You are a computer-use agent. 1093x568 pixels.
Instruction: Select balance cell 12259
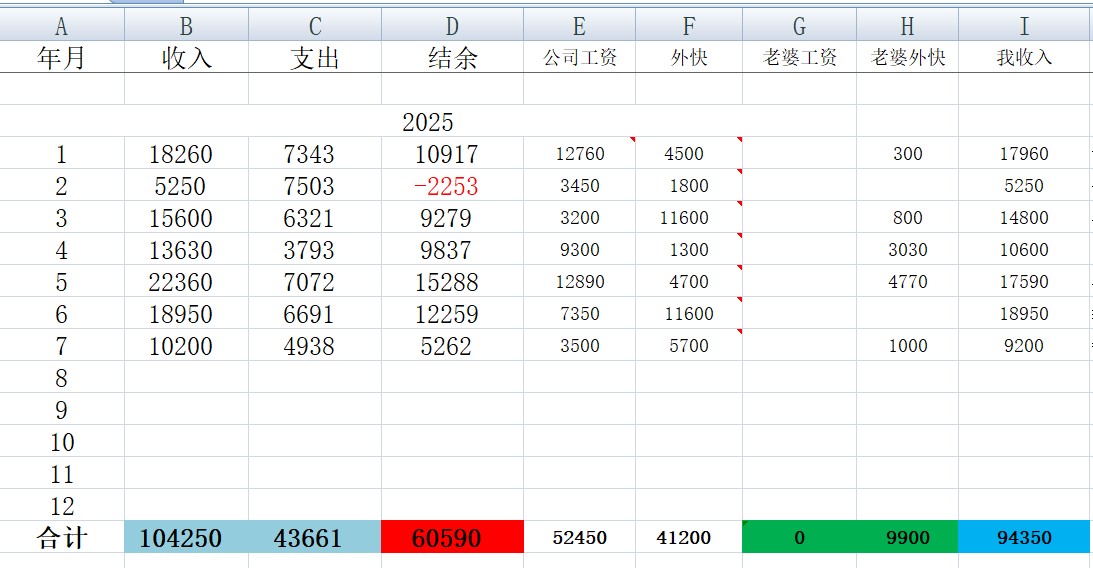coord(452,314)
